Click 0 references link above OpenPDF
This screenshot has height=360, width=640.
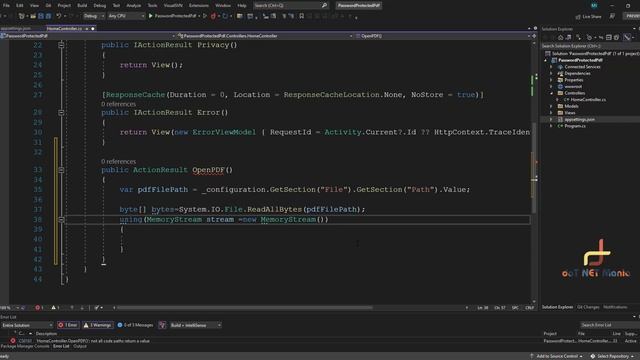tap(118, 162)
